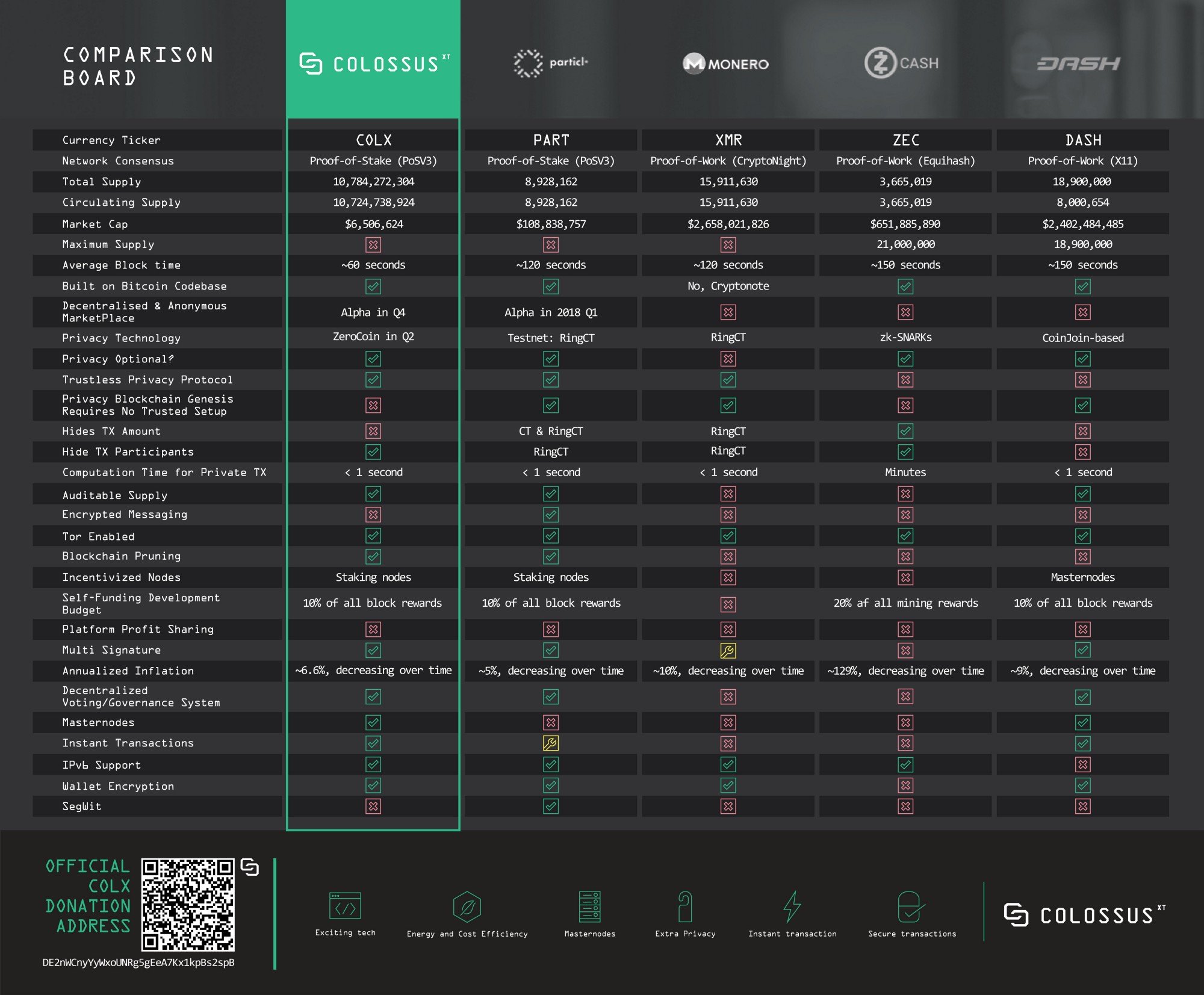
Task: Click '20% af all mining rewards' cell
Action: (905, 603)
